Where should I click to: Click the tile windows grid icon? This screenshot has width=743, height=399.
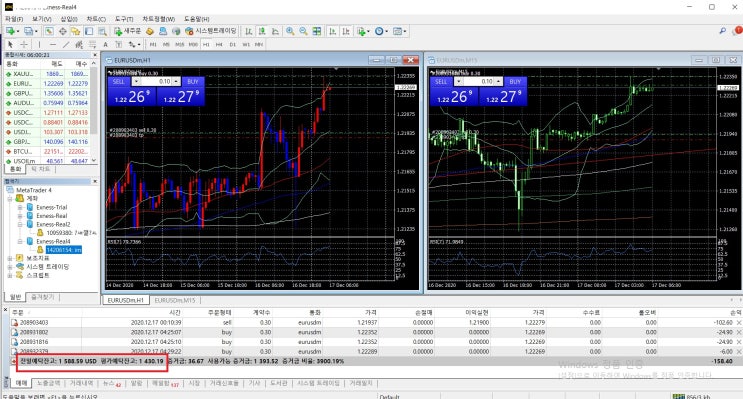coord(317,31)
